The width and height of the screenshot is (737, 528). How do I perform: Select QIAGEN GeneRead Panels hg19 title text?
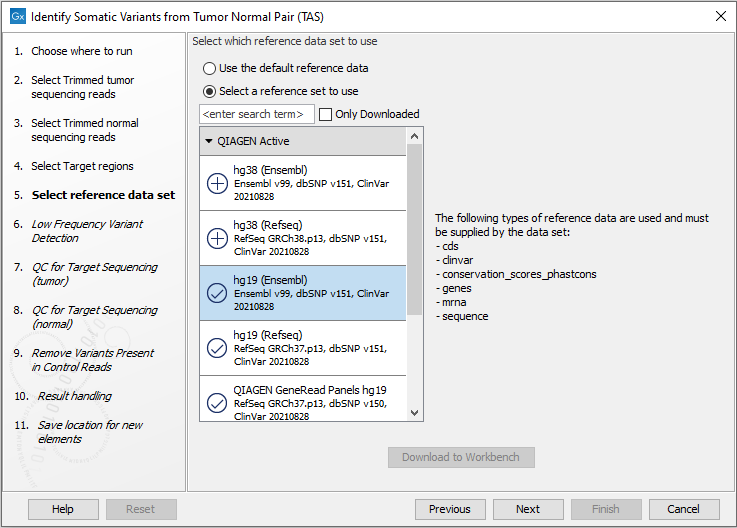click(310, 390)
